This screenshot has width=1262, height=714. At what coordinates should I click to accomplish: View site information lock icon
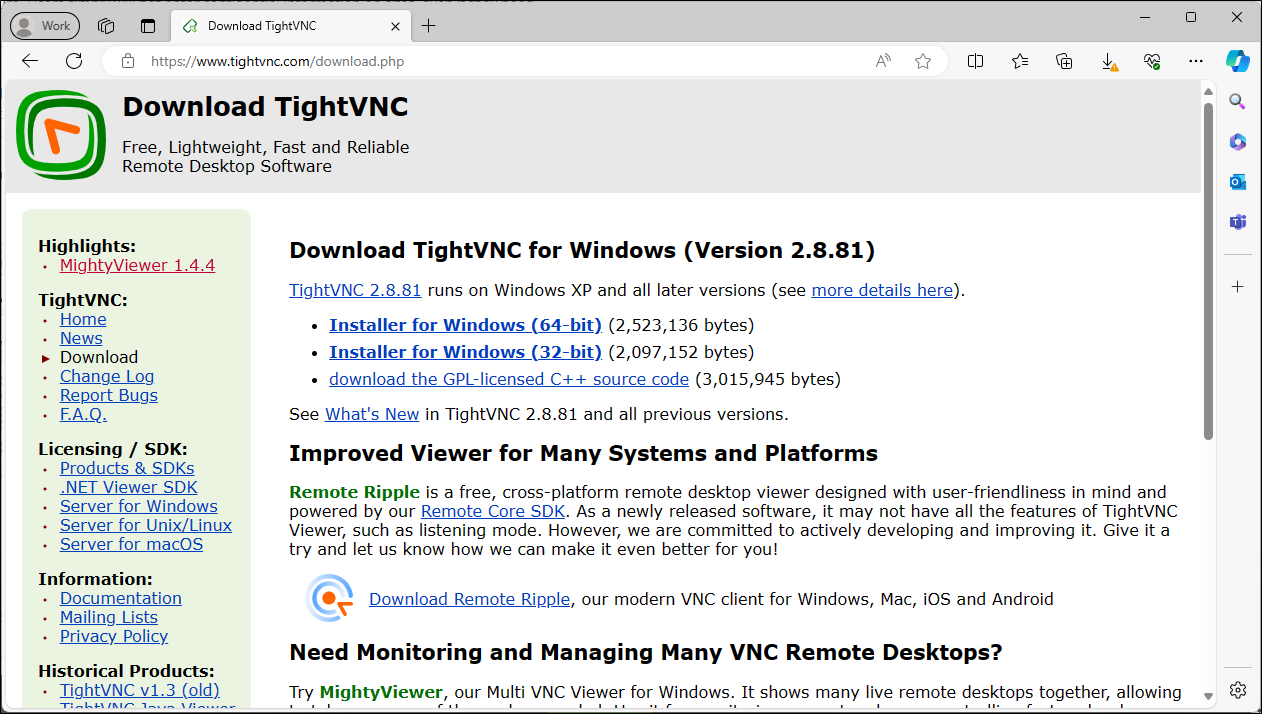[x=128, y=61]
